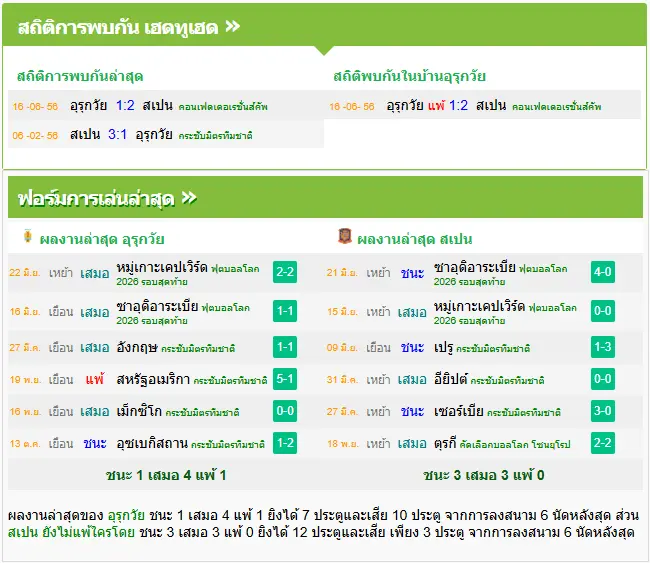Click the 06-02-56 match date
Viewport: 650px width, 563px height.
[35, 136]
